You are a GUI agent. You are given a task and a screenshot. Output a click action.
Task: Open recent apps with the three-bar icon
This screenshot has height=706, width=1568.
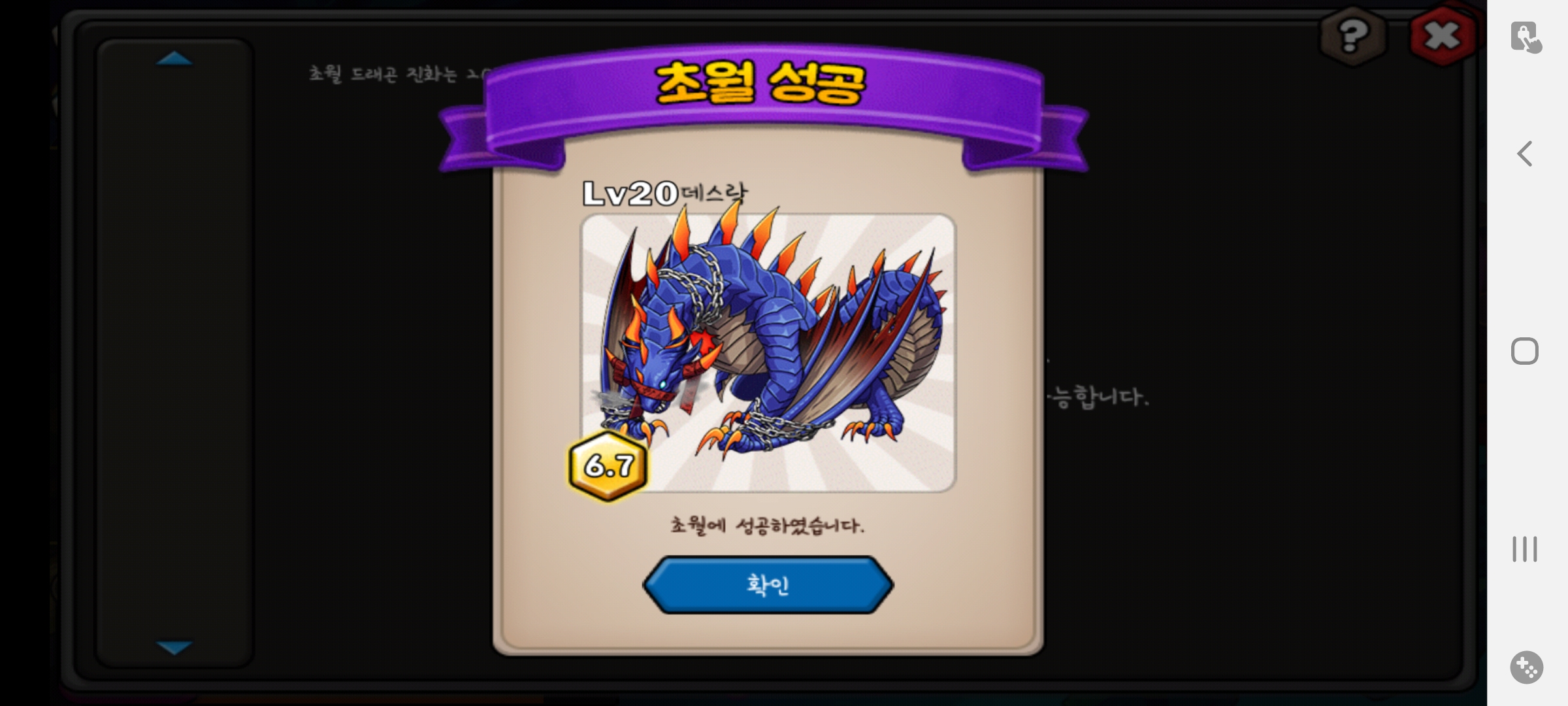click(x=1525, y=549)
